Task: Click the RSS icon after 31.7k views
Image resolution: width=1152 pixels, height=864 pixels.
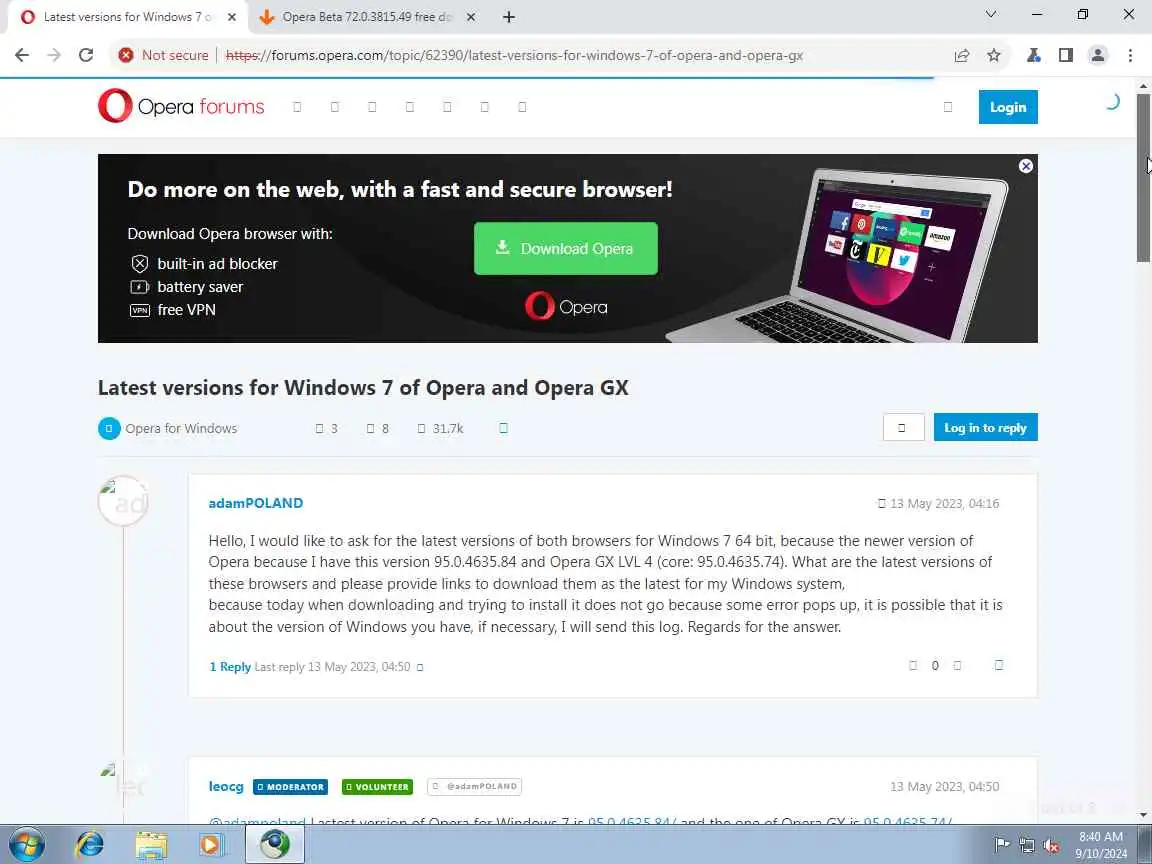Action: (503, 428)
